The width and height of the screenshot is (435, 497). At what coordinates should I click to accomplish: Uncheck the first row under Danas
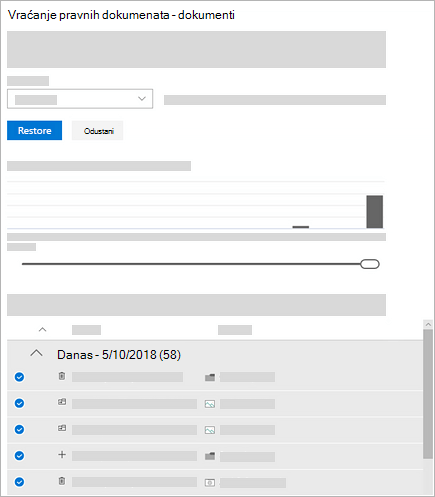point(19,377)
